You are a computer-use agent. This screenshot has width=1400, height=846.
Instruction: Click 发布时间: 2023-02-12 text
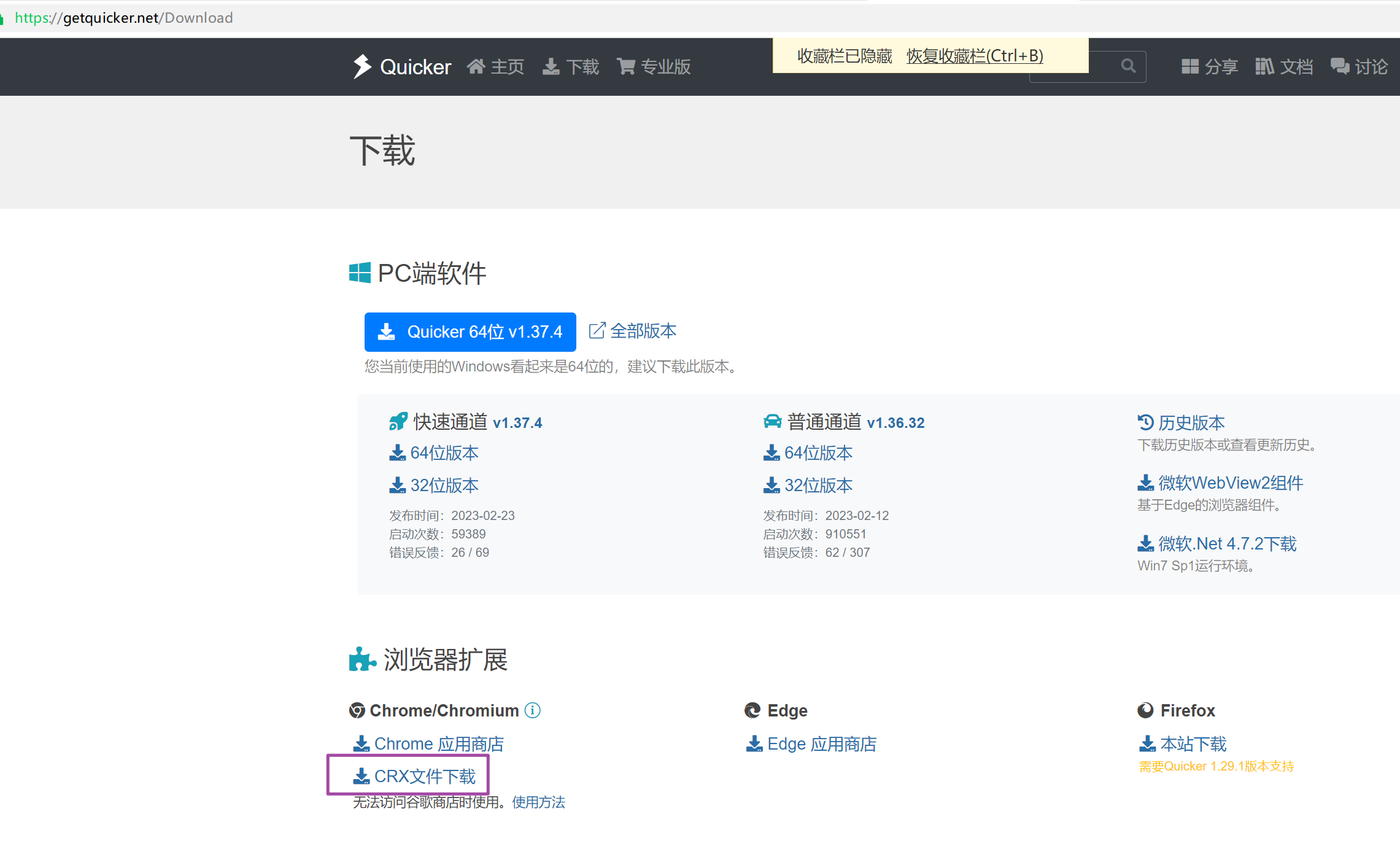click(x=826, y=516)
